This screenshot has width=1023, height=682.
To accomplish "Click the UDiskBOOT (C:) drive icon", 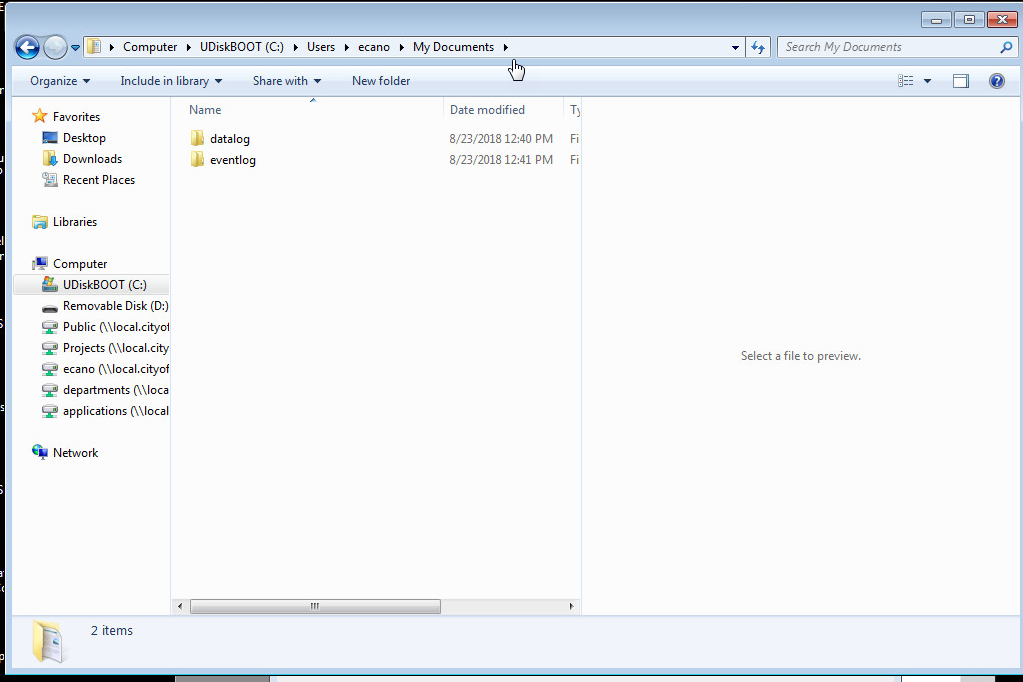I will 50,285.
